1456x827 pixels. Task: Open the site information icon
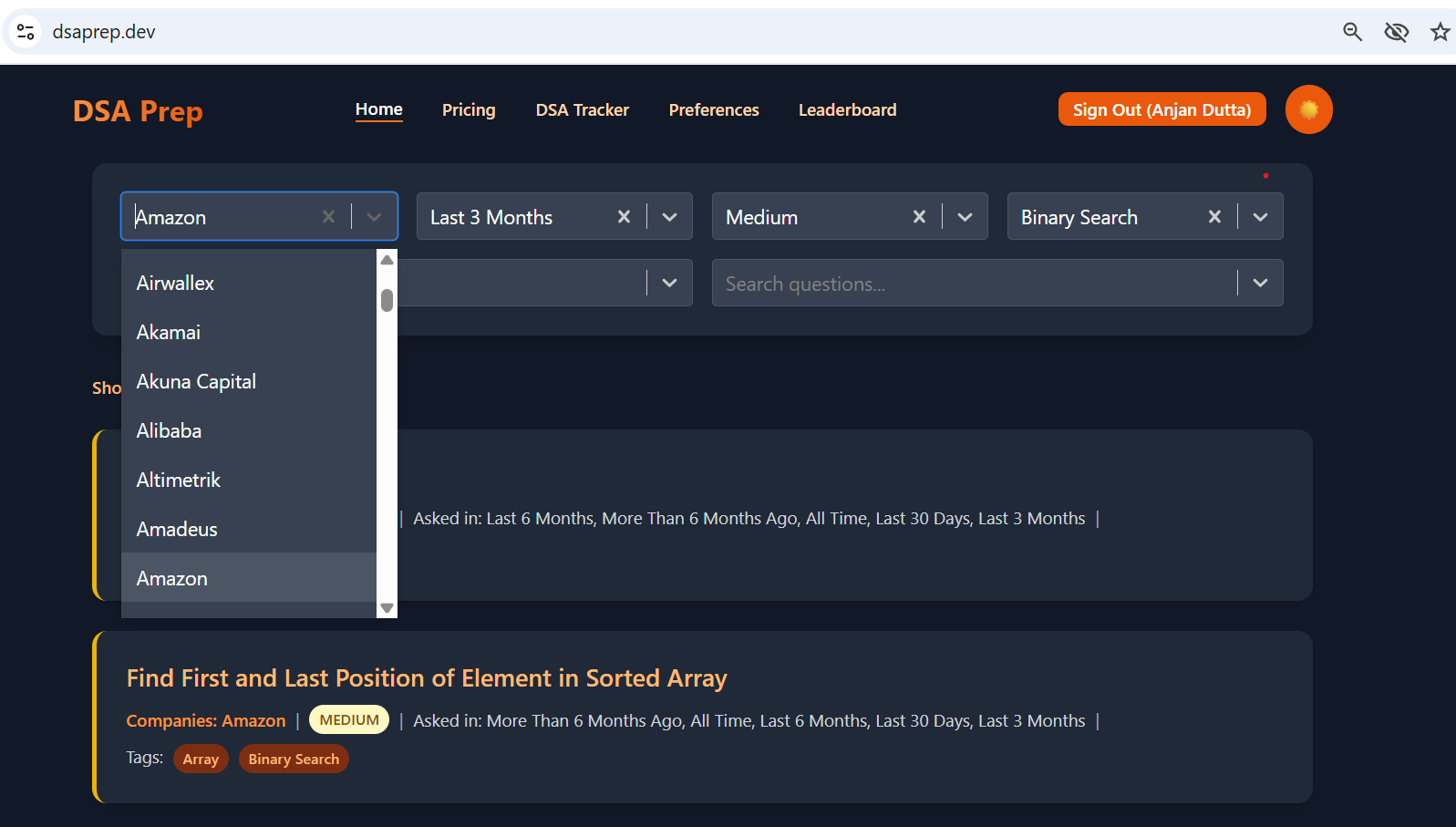click(26, 32)
